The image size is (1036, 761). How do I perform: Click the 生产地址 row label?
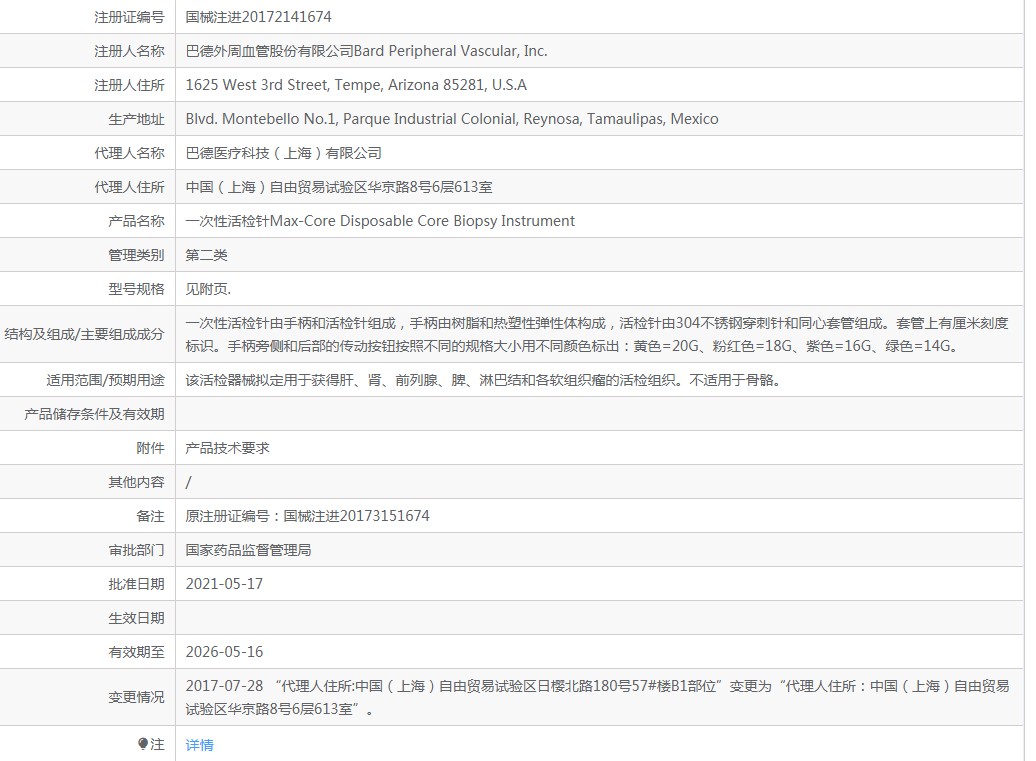pos(136,120)
